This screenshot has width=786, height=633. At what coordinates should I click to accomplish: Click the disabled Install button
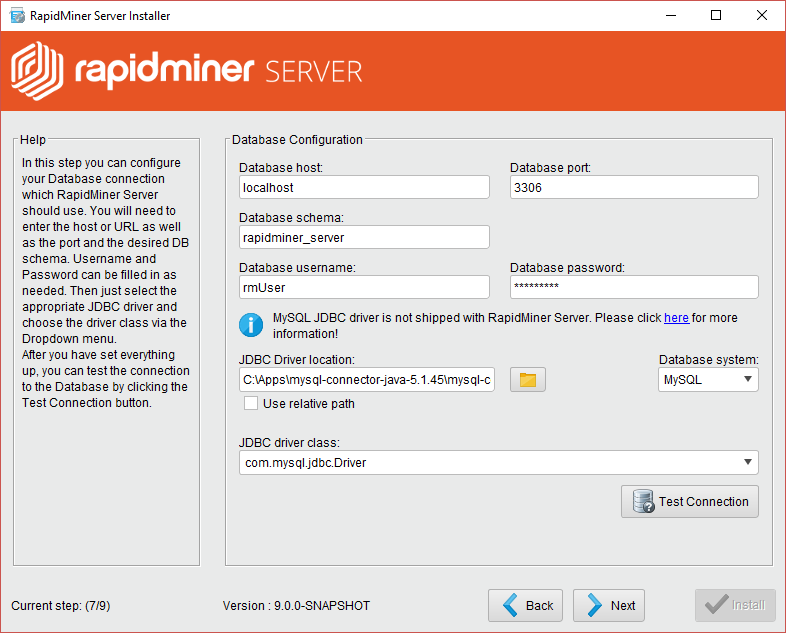point(735,605)
